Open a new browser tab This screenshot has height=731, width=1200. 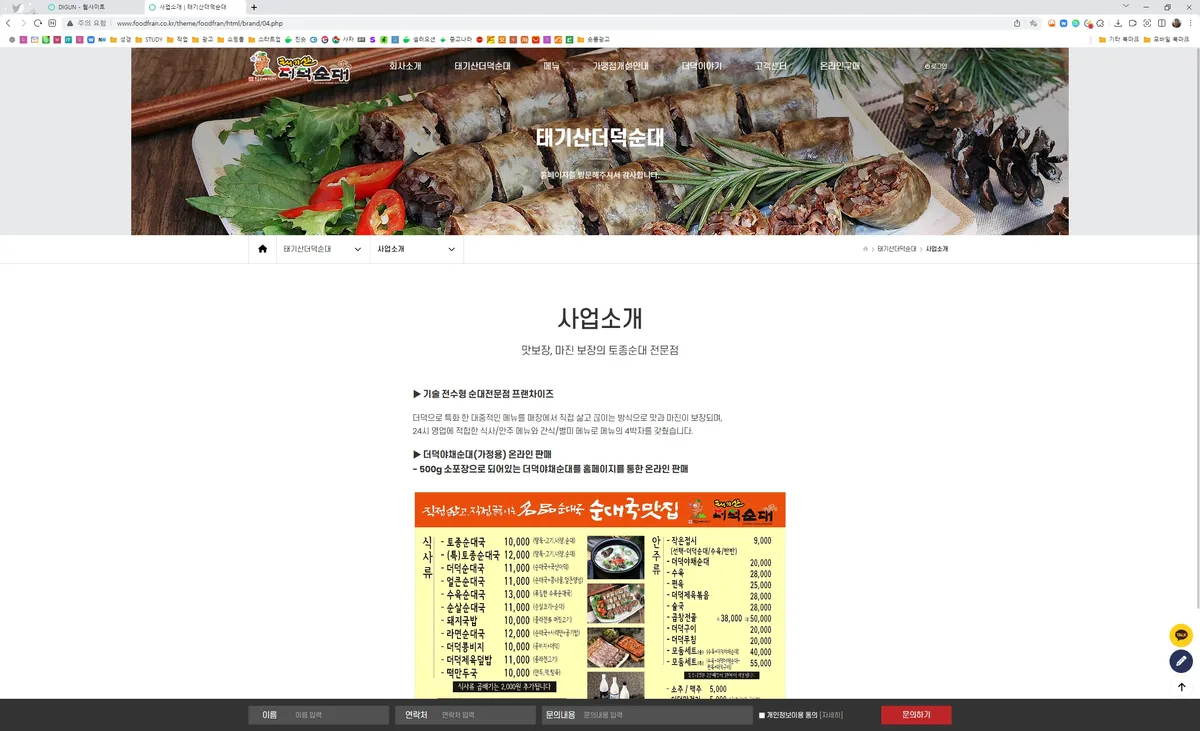click(254, 7)
